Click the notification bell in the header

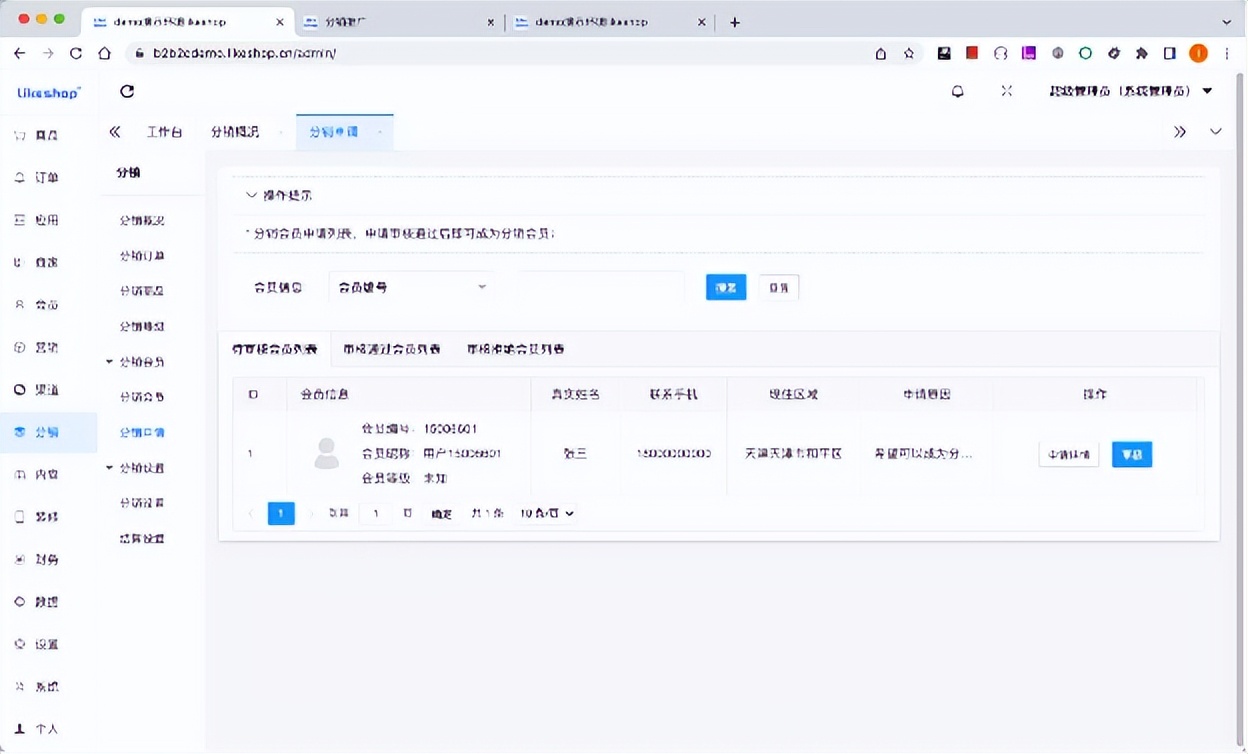pyautogui.click(x=957, y=90)
